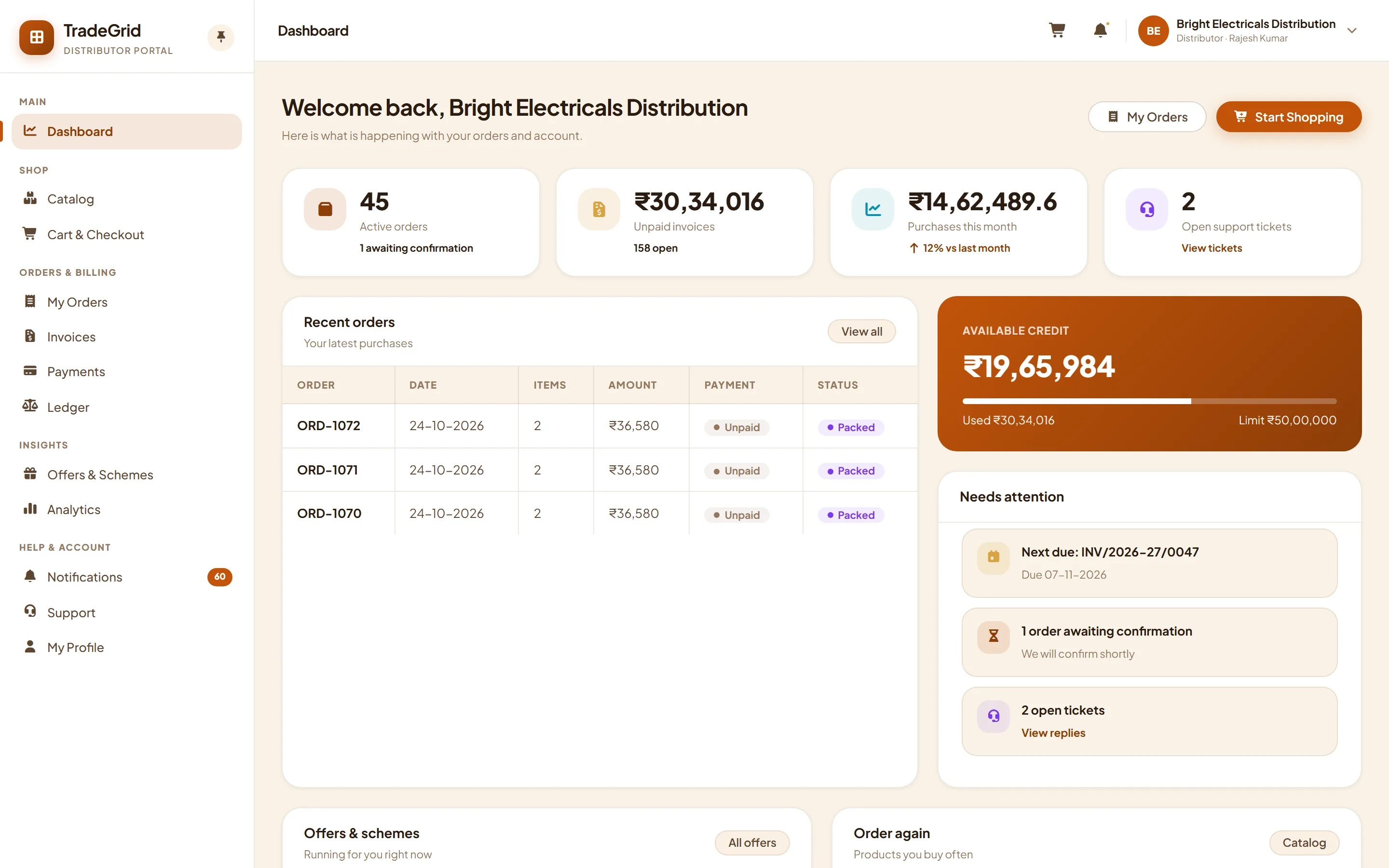The image size is (1389, 868).
Task: Open the 1 order awaiting confirmation card
Action: coord(1149,642)
